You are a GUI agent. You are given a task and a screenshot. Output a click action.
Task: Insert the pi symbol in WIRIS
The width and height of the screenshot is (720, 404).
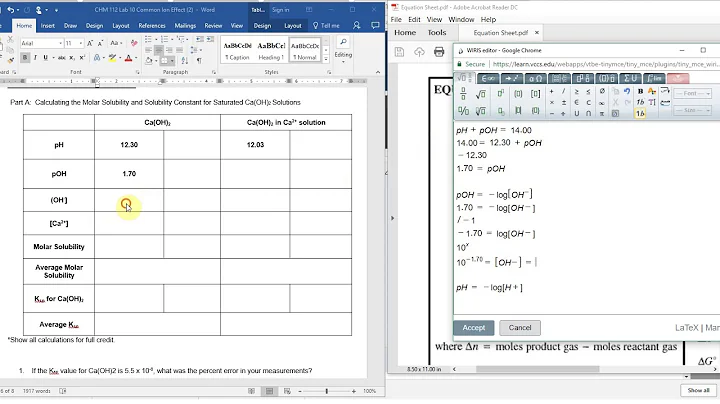click(602, 113)
